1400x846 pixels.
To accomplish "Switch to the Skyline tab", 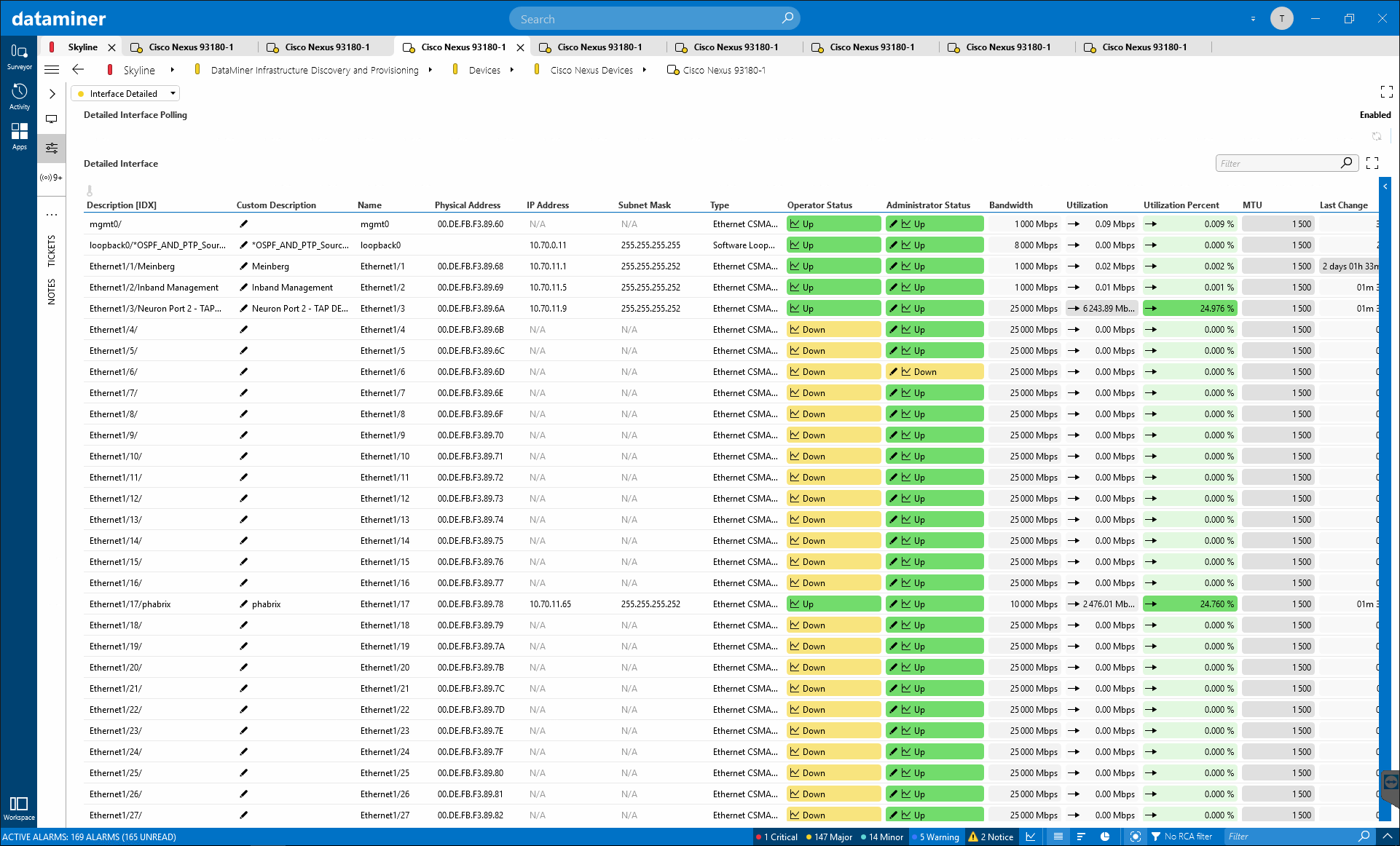I will 82,47.
